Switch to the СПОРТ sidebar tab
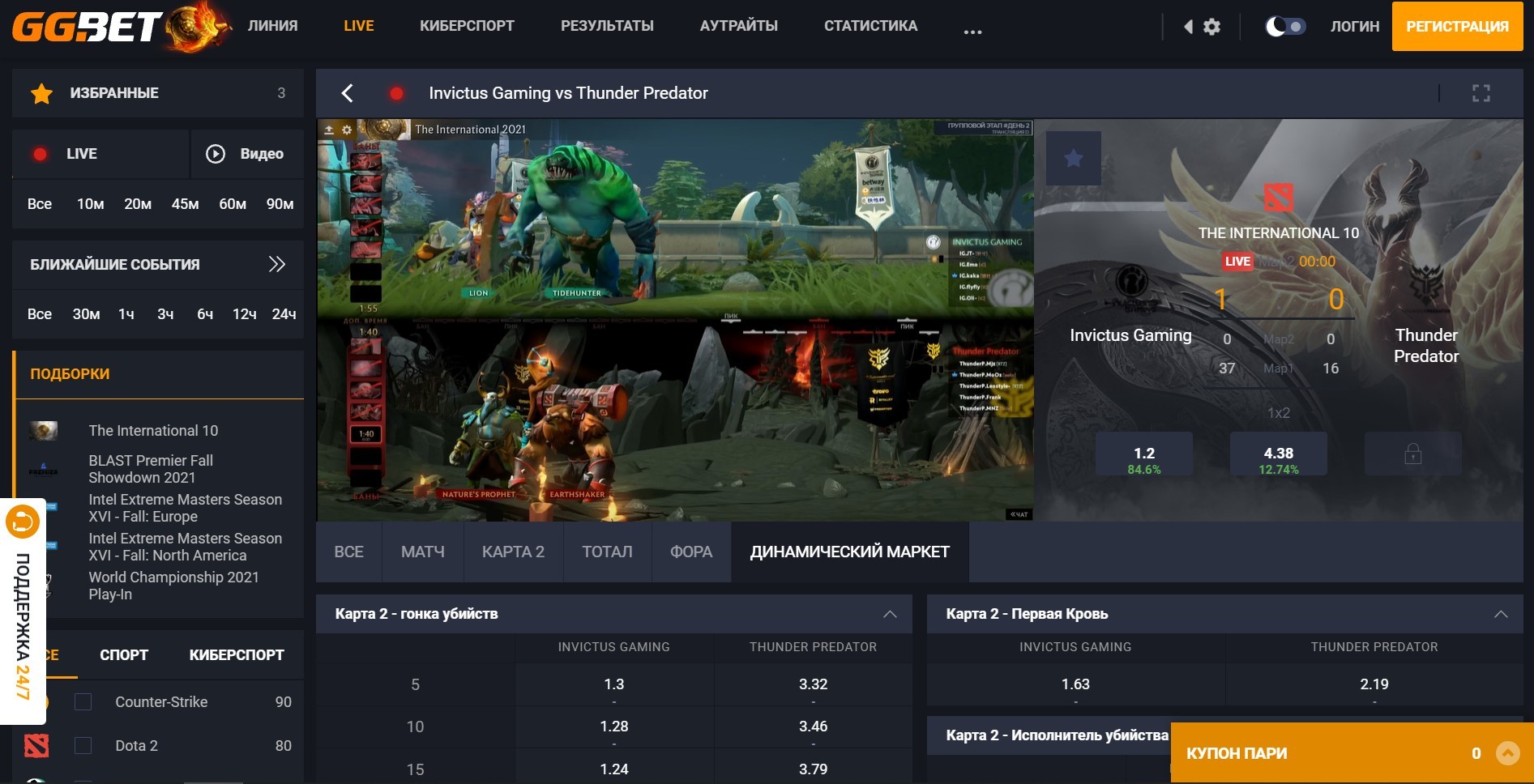 point(124,655)
